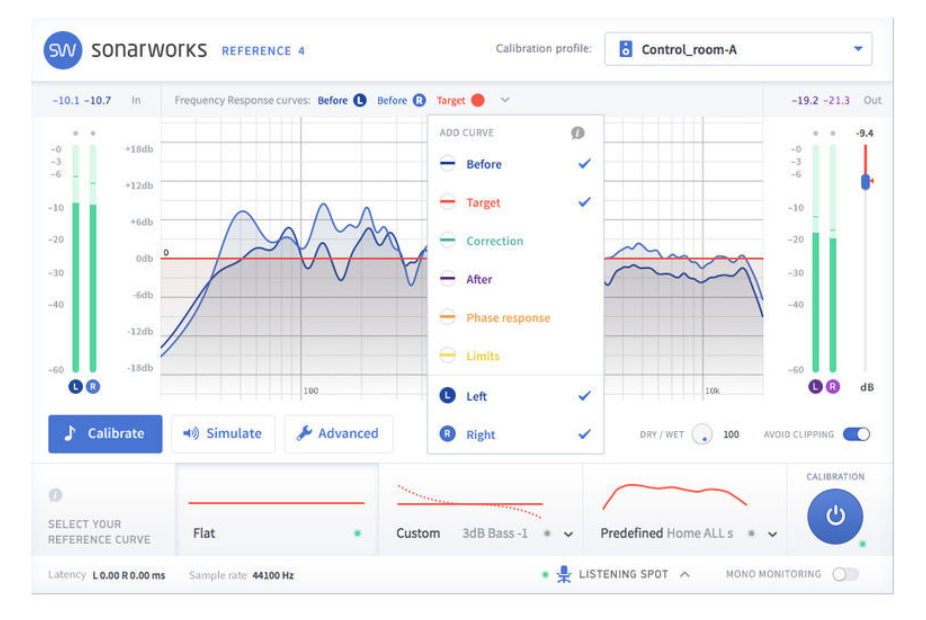Viewport: 926px width, 620px height.
Task: Click the Dry/Wet value 100
Action: click(x=731, y=435)
